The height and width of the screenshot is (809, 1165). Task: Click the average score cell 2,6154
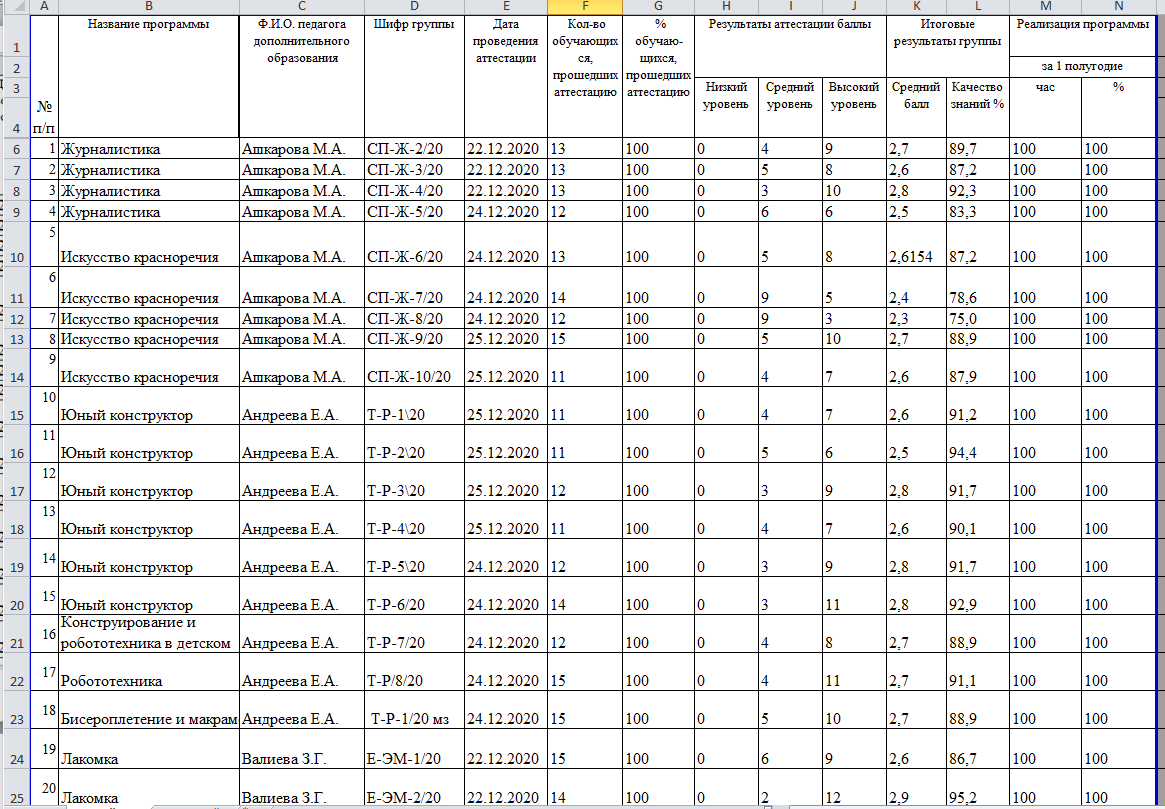click(916, 244)
